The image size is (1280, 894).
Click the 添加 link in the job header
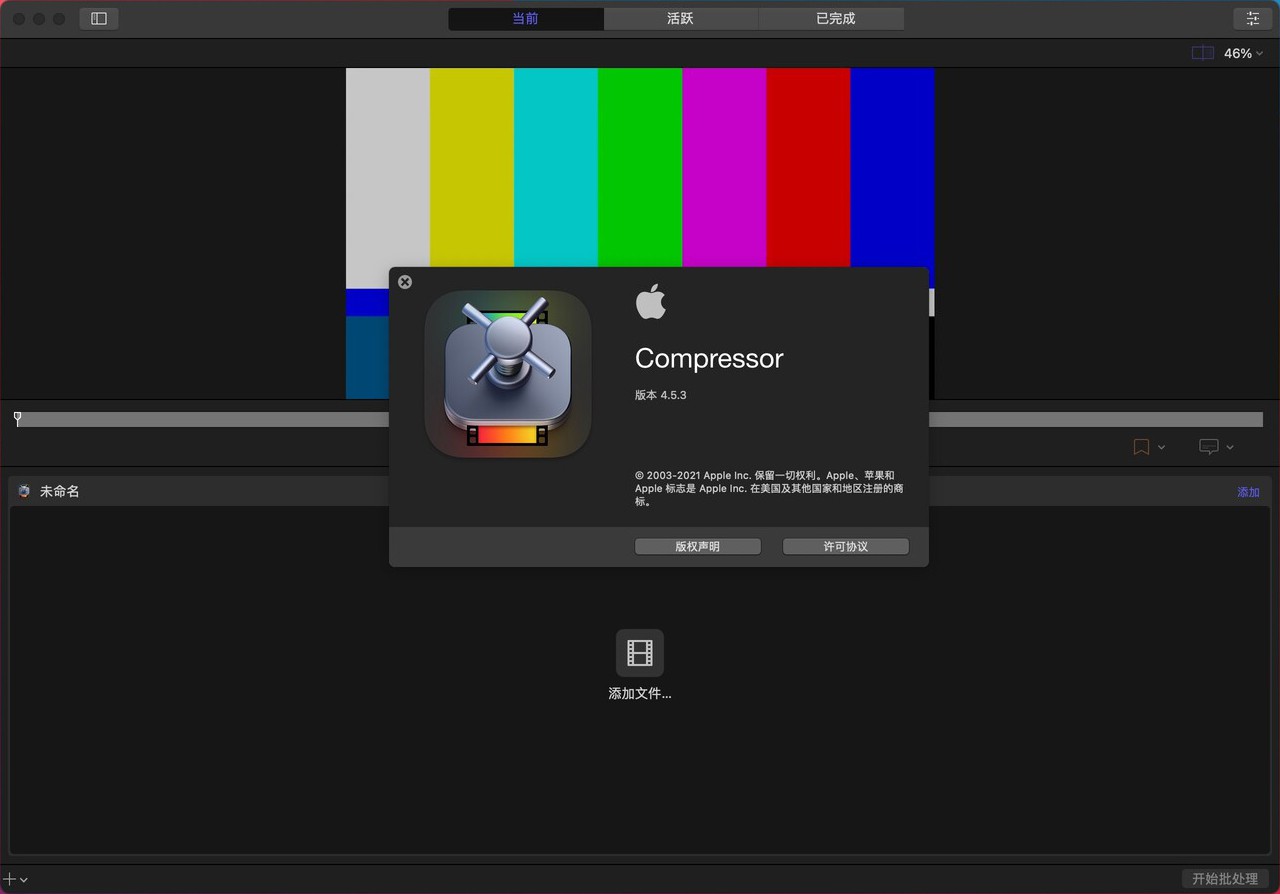1248,492
